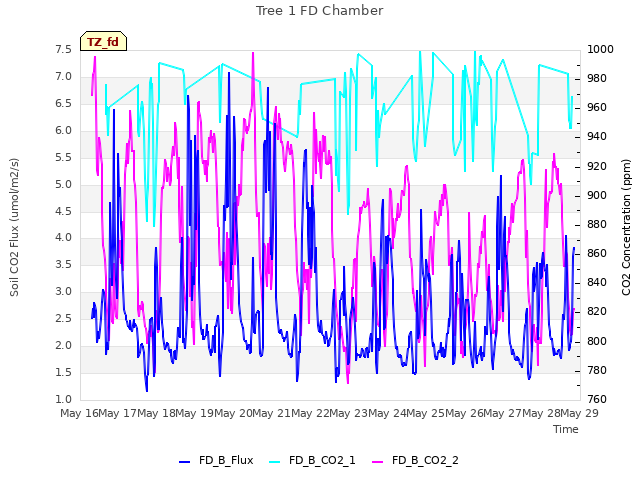Click the 940 right axis tick label
Image resolution: width=640 pixels, height=480 pixels.
[x=597, y=137]
